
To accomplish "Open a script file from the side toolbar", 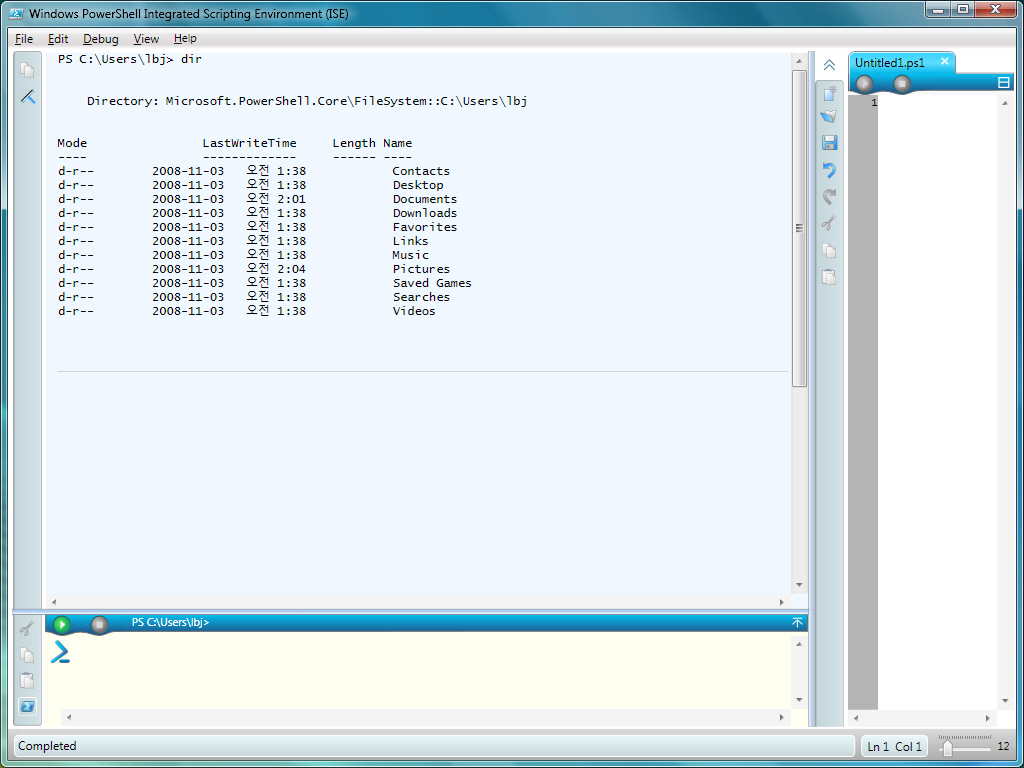I will 829,117.
